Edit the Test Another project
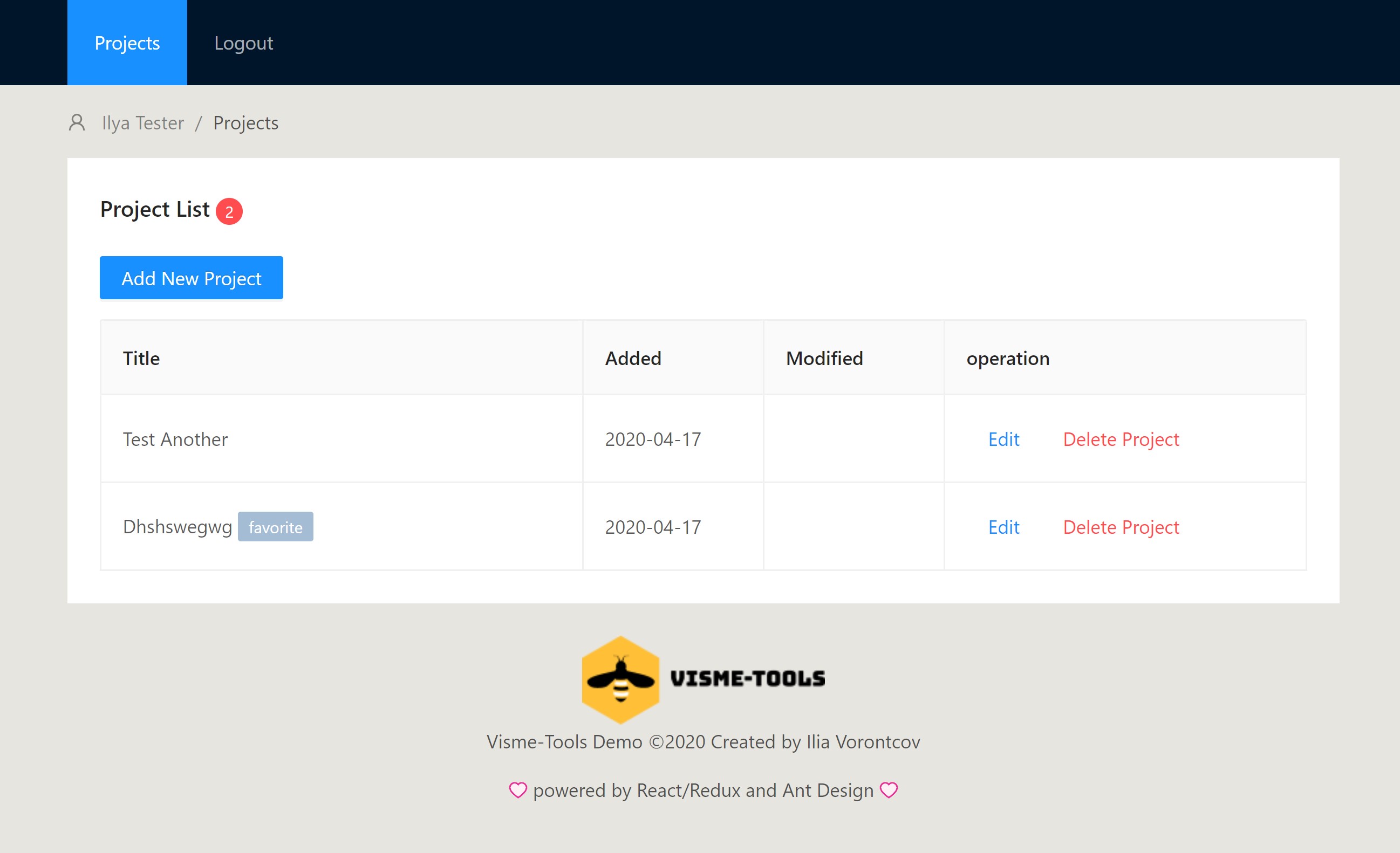This screenshot has height=853, width=1400. tap(1003, 439)
